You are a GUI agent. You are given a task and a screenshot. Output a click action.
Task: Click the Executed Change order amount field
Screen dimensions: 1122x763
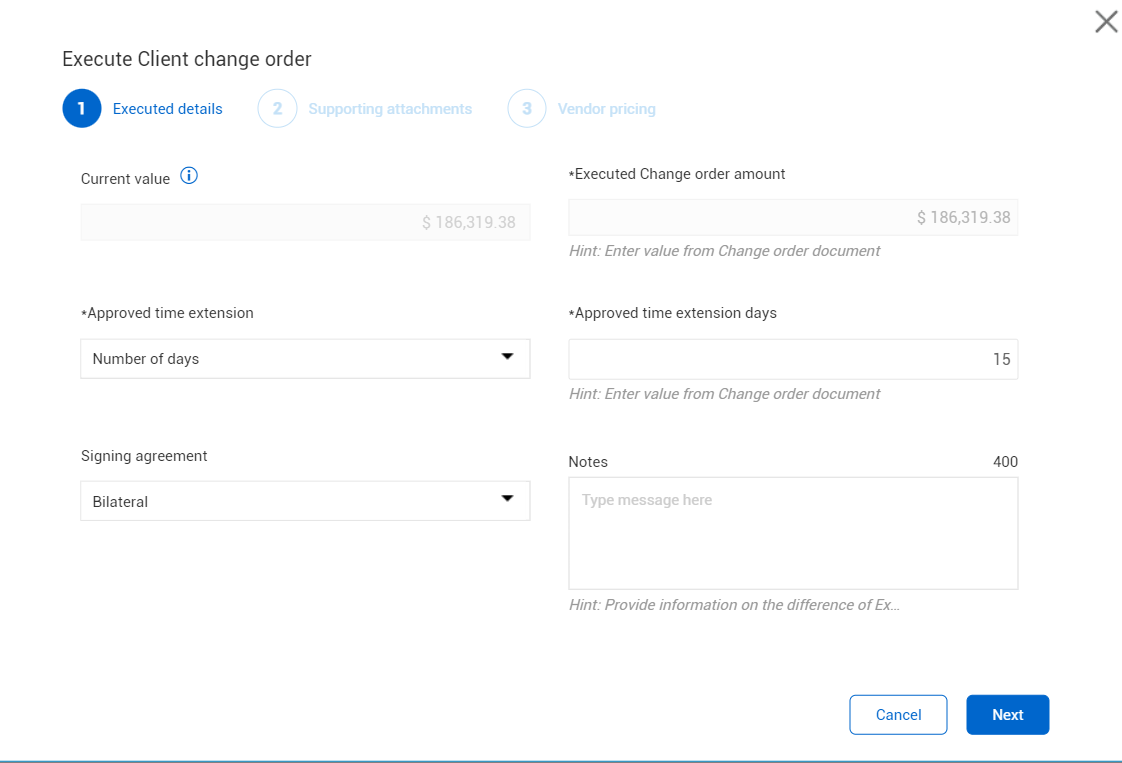793,217
